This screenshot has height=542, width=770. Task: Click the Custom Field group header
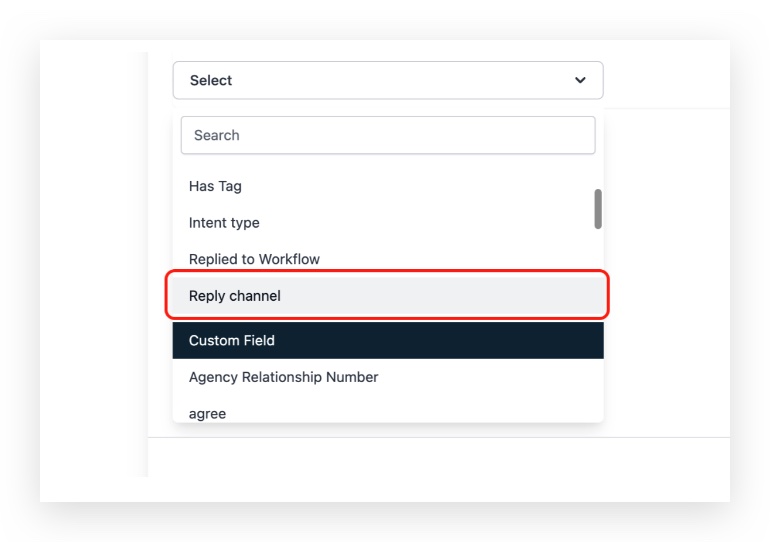(x=388, y=340)
